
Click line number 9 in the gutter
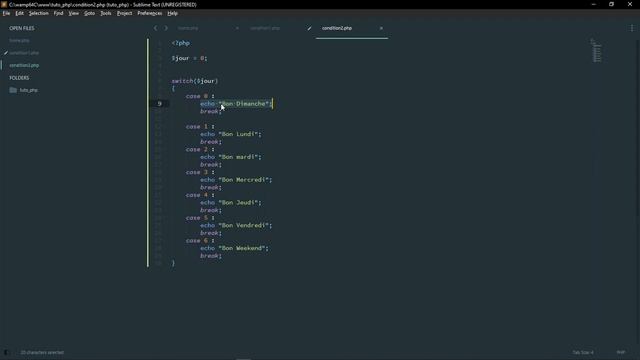click(160, 104)
